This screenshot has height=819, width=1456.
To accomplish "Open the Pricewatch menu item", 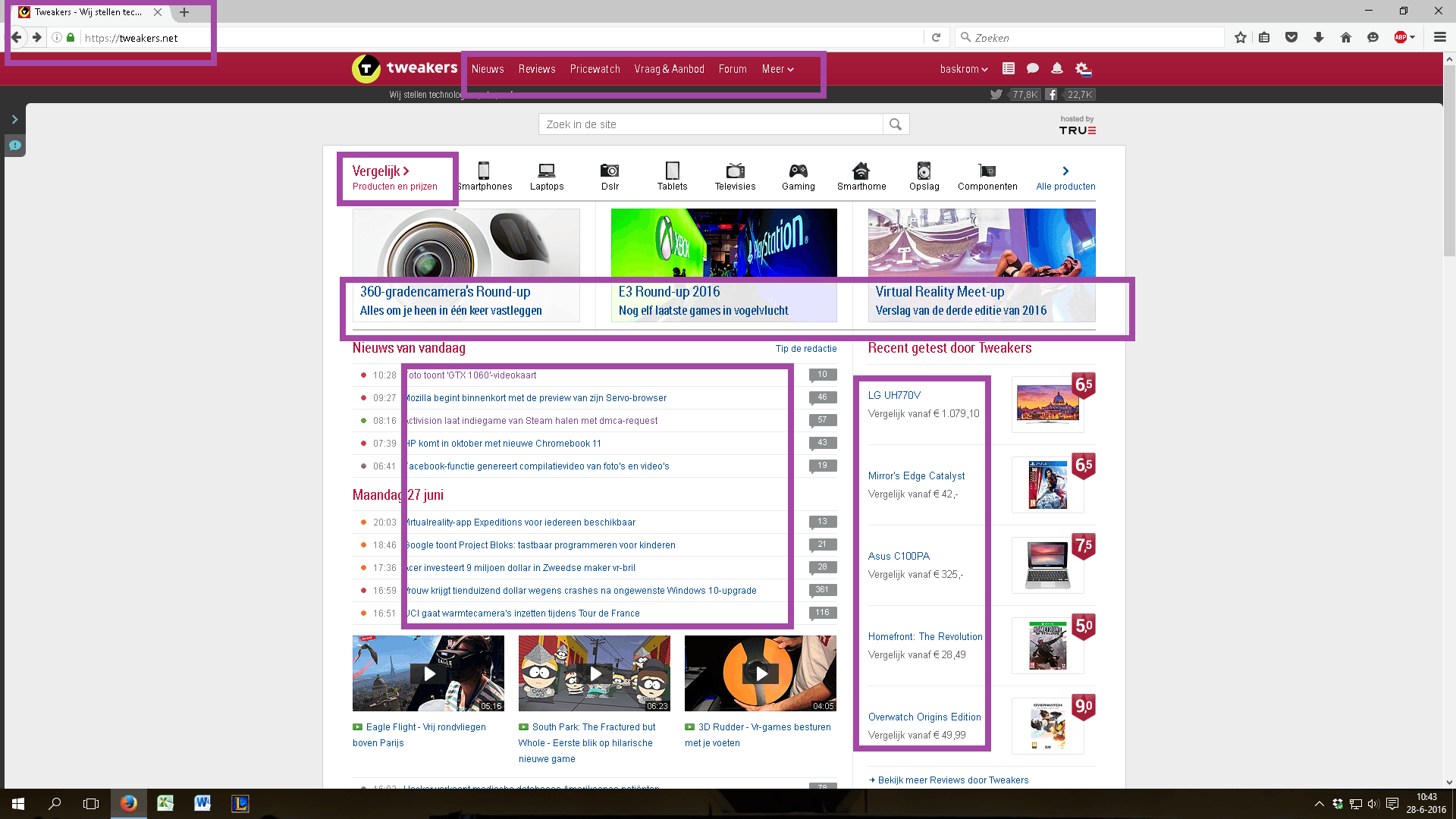I will coord(595,69).
